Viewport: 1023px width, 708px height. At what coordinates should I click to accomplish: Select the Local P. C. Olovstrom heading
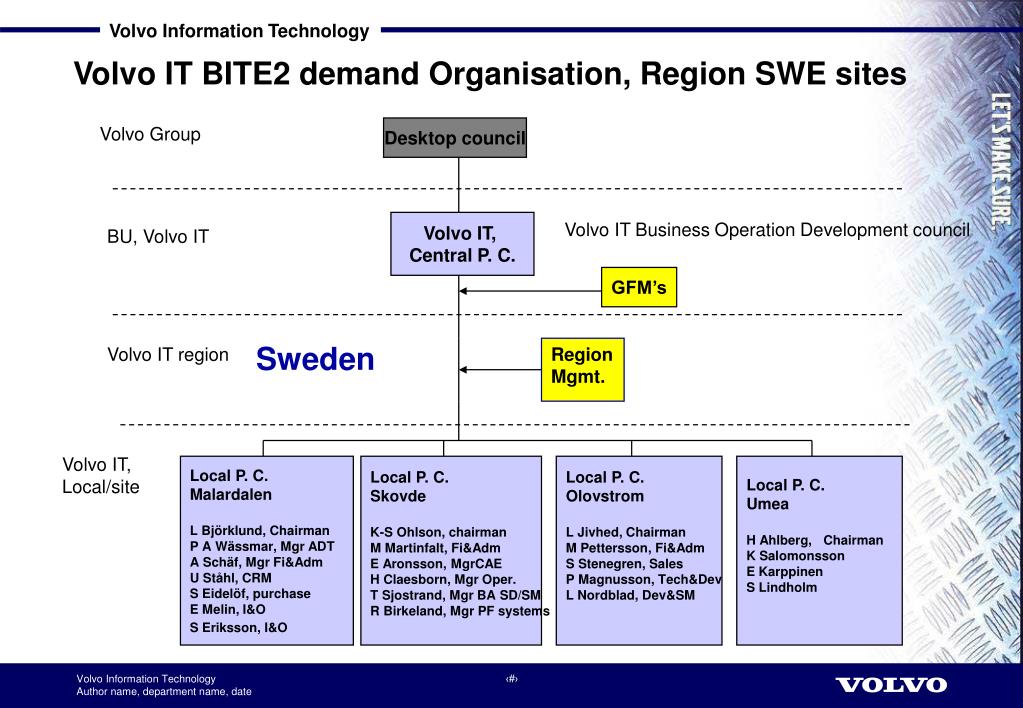pyautogui.click(x=605, y=487)
